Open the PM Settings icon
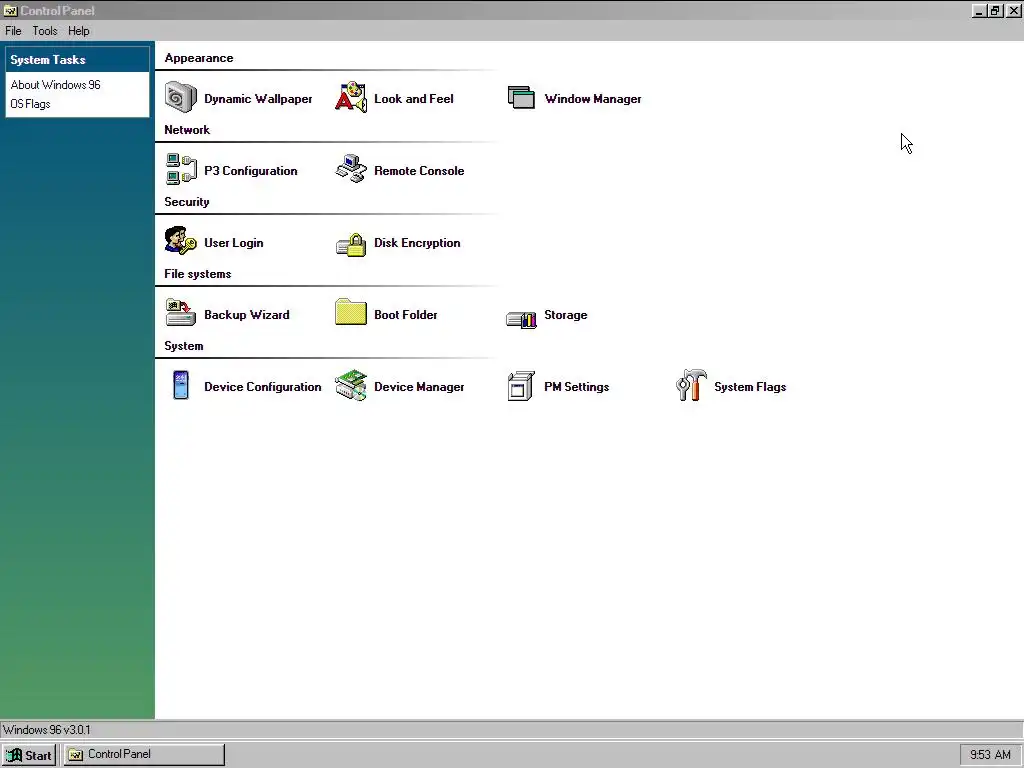 pos(521,386)
